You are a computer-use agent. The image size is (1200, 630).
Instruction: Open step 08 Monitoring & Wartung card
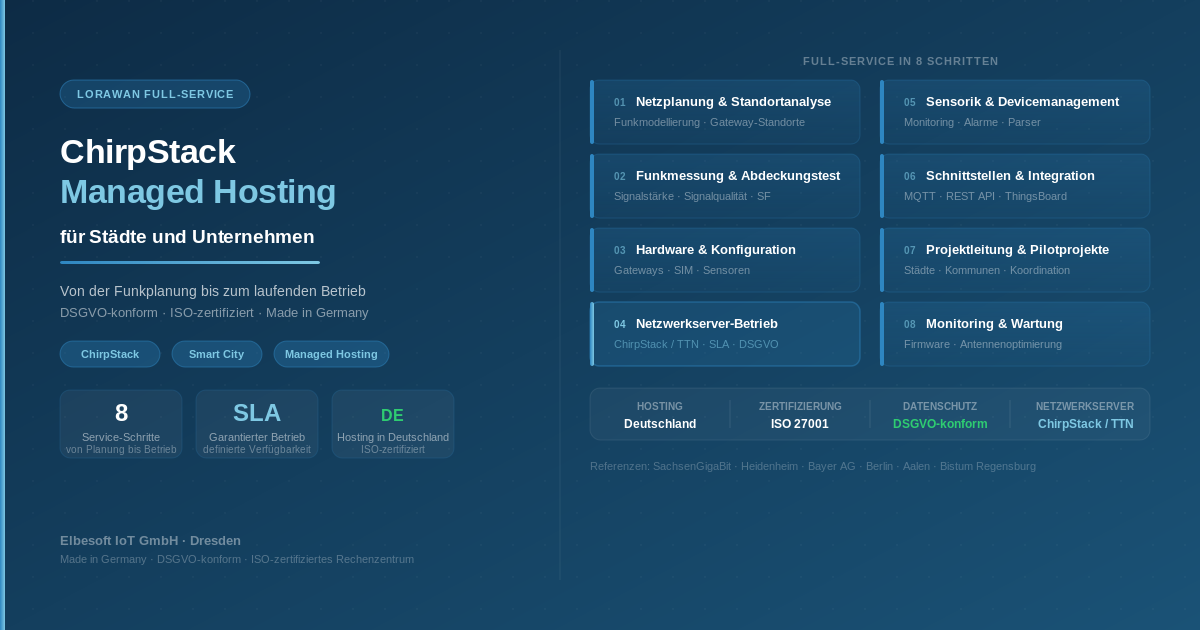1015,334
